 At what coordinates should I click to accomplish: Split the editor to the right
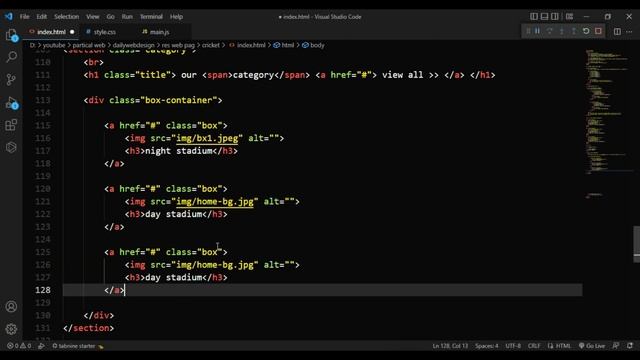(617, 31)
